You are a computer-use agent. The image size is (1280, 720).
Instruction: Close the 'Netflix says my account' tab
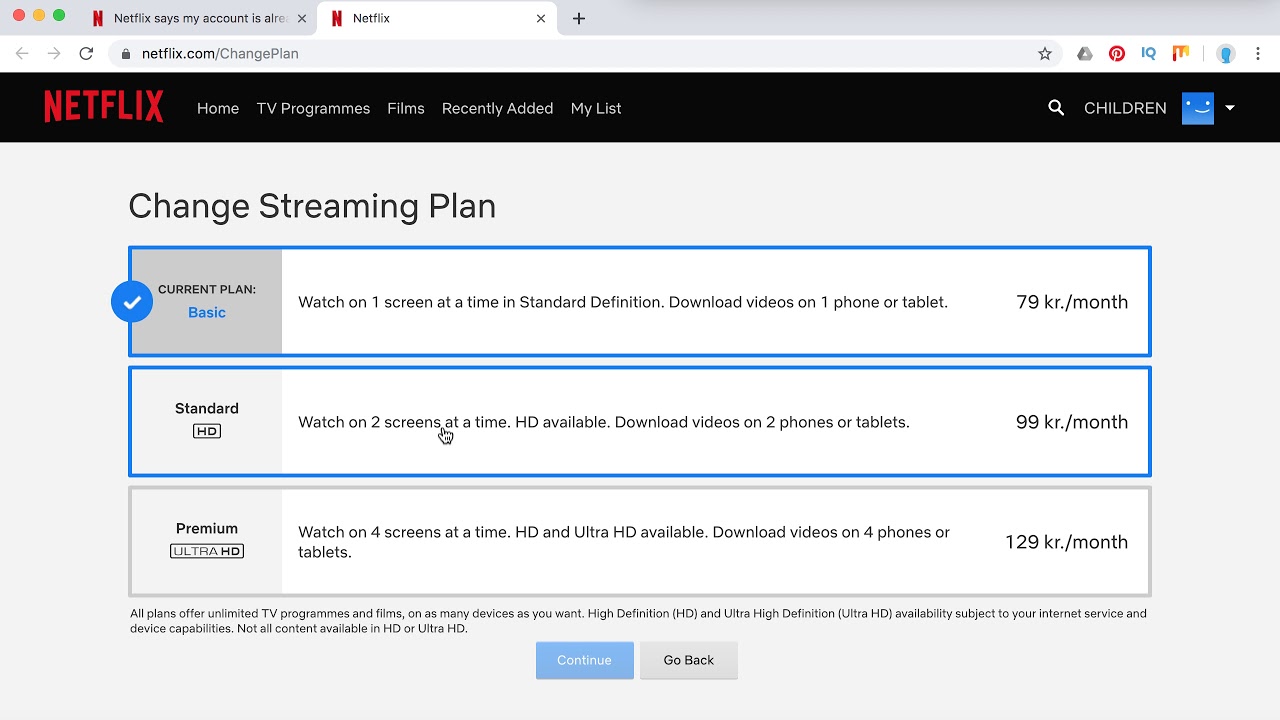pyautogui.click(x=302, y=18)
